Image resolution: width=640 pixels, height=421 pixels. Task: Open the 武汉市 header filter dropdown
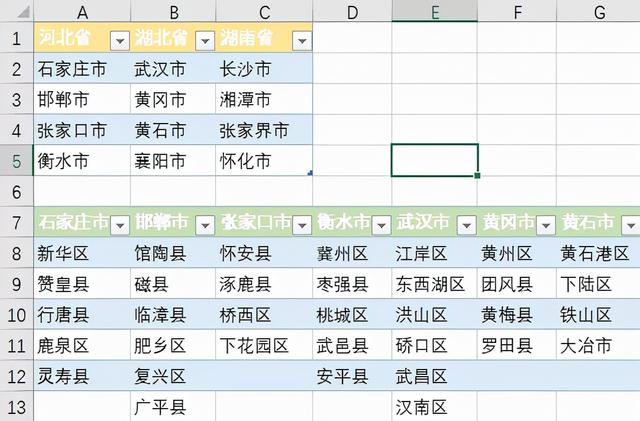point(467,225)
